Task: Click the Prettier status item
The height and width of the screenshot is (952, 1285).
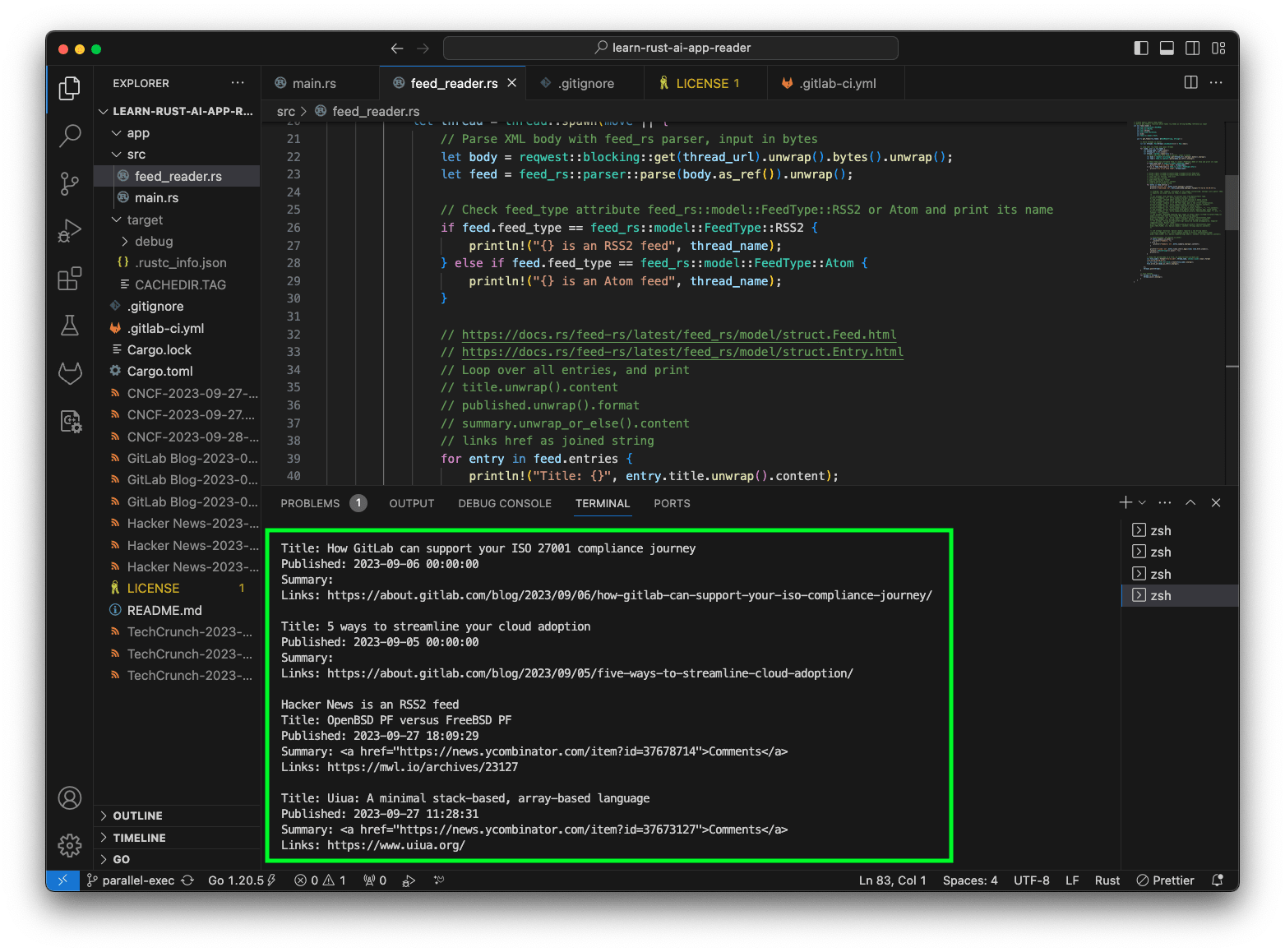Action: pos(1165,880)
